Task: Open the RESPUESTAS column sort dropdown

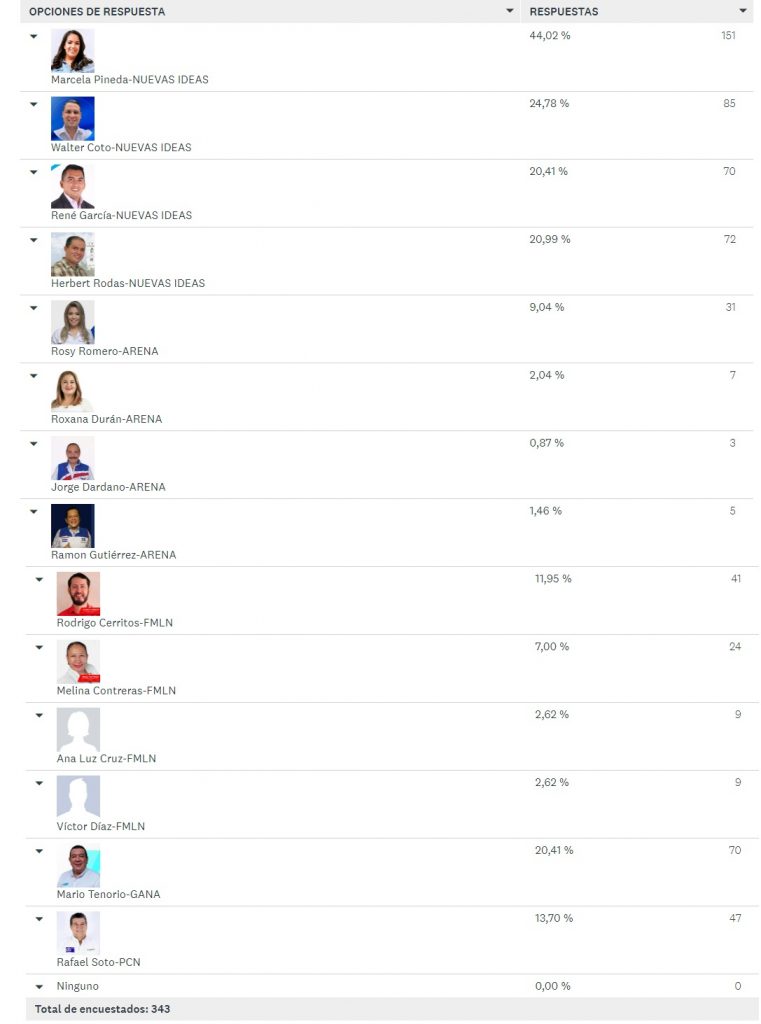Action: click(743, 11)
